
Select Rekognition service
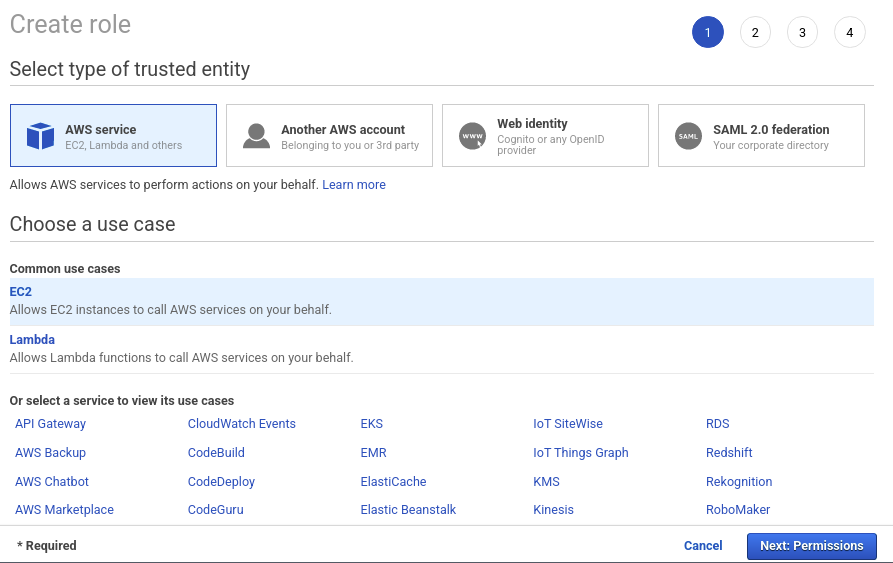click(739, 482)
